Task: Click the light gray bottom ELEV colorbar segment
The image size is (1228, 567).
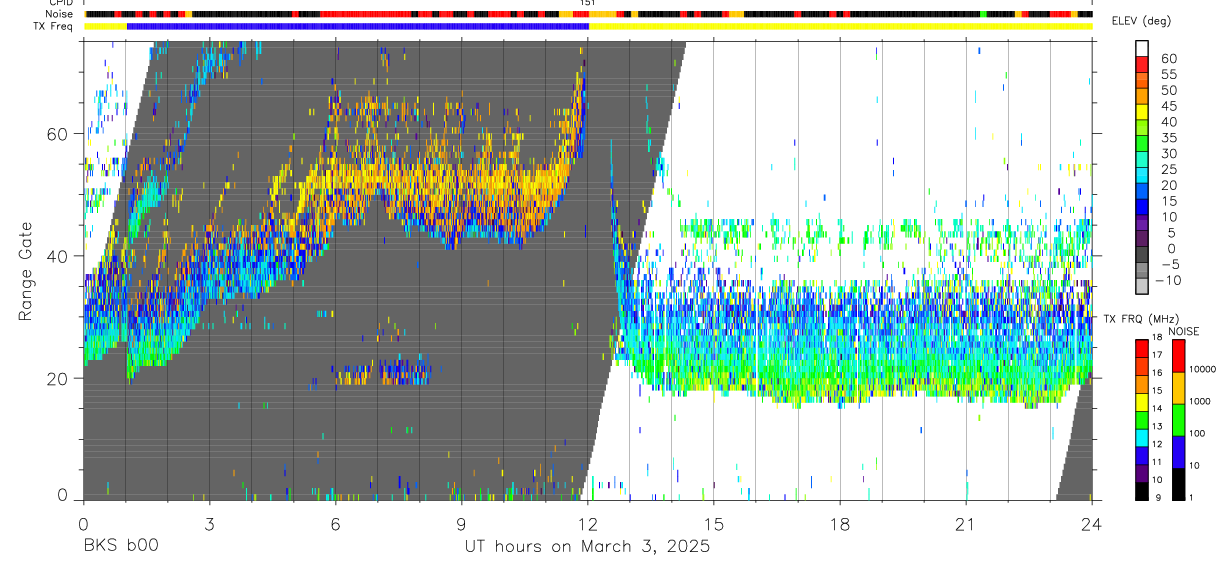Action: click(1142, 287)
